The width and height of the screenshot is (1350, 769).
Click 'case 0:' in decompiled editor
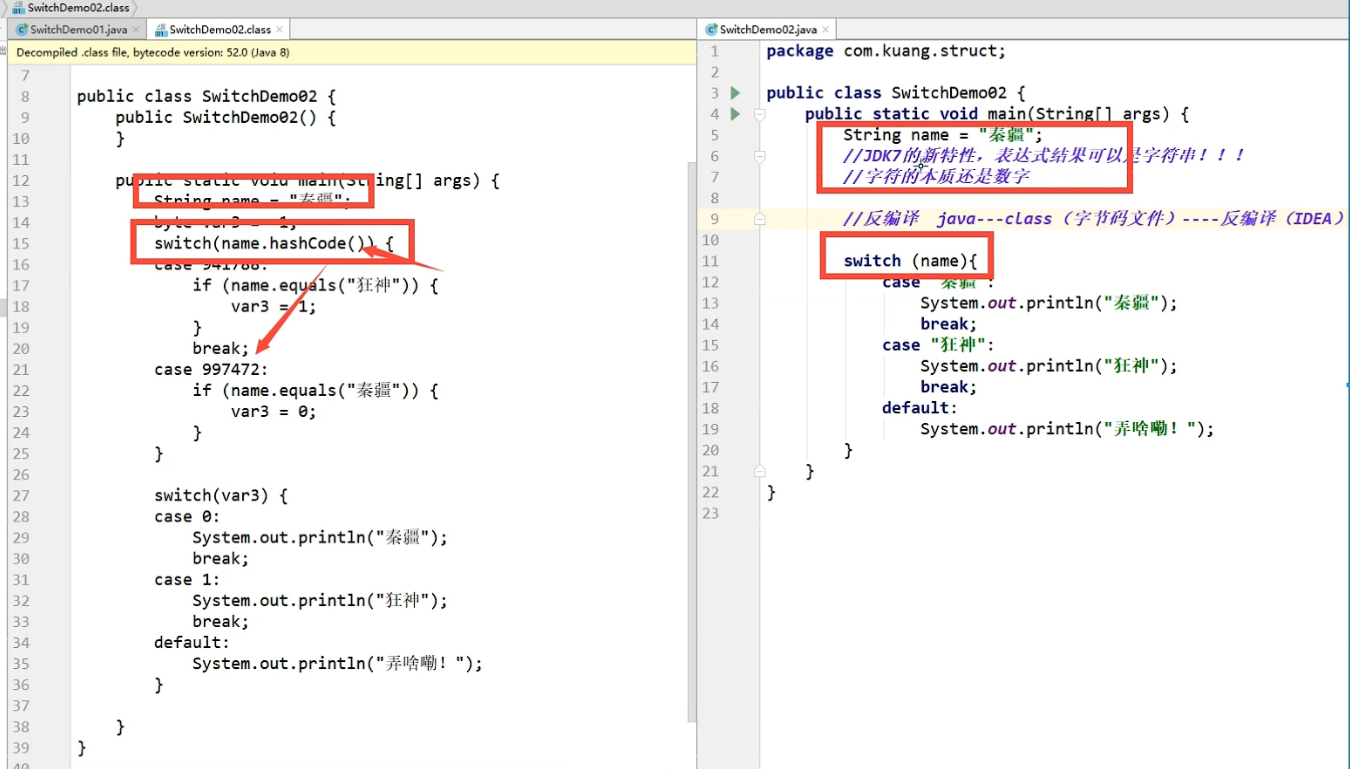[x=187, y=517]
